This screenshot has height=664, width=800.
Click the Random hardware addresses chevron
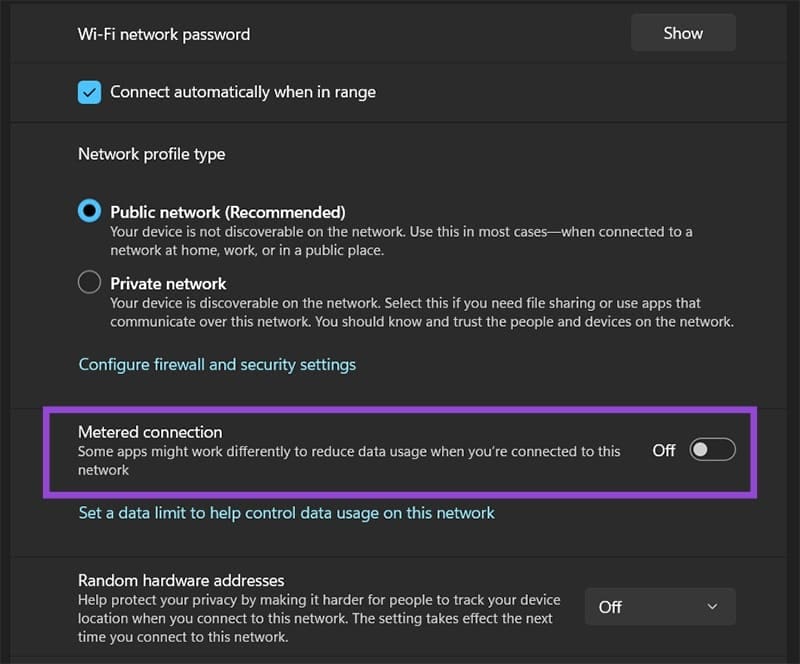(712, 606)
